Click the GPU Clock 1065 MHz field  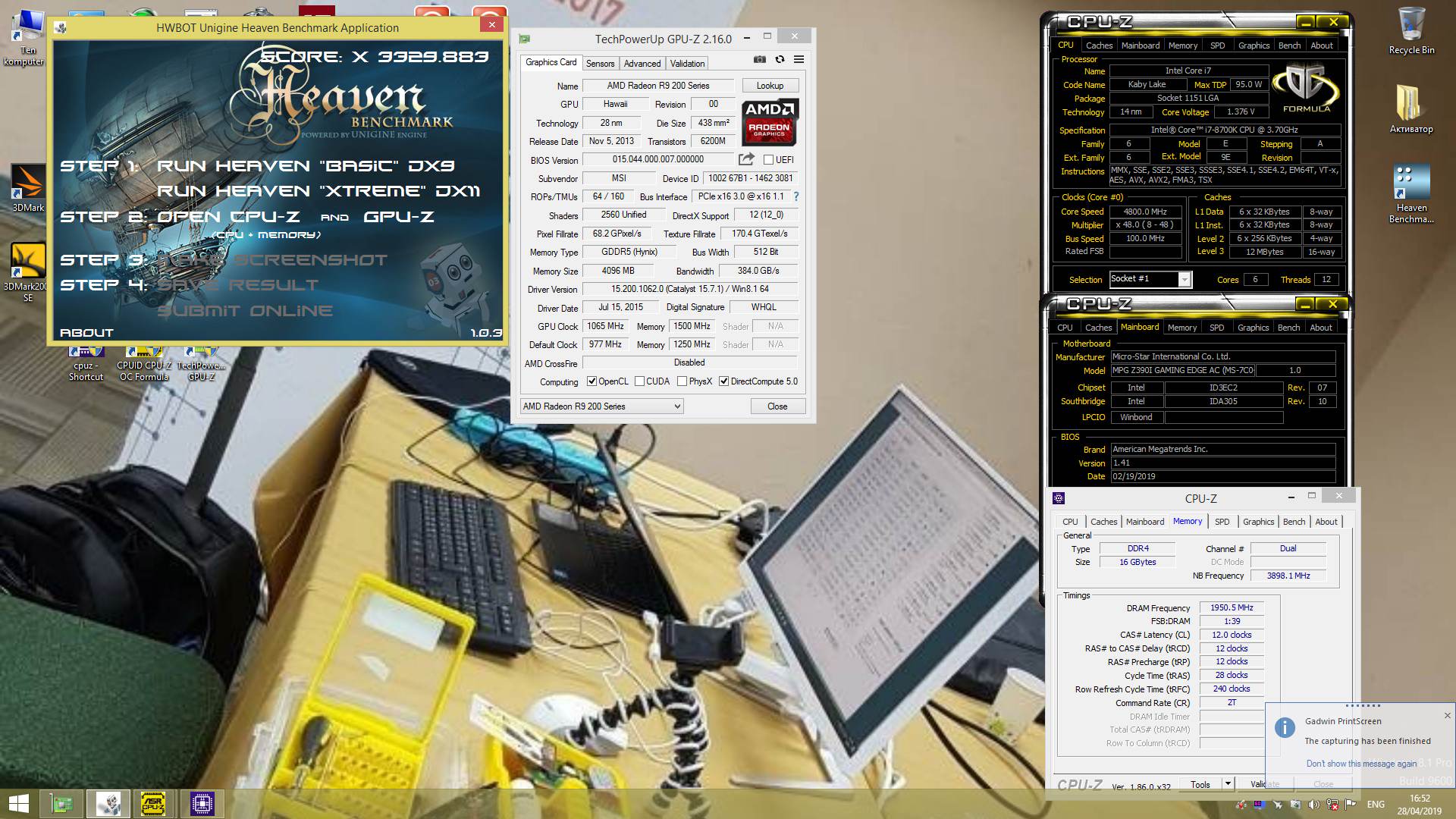click(605, 326)
